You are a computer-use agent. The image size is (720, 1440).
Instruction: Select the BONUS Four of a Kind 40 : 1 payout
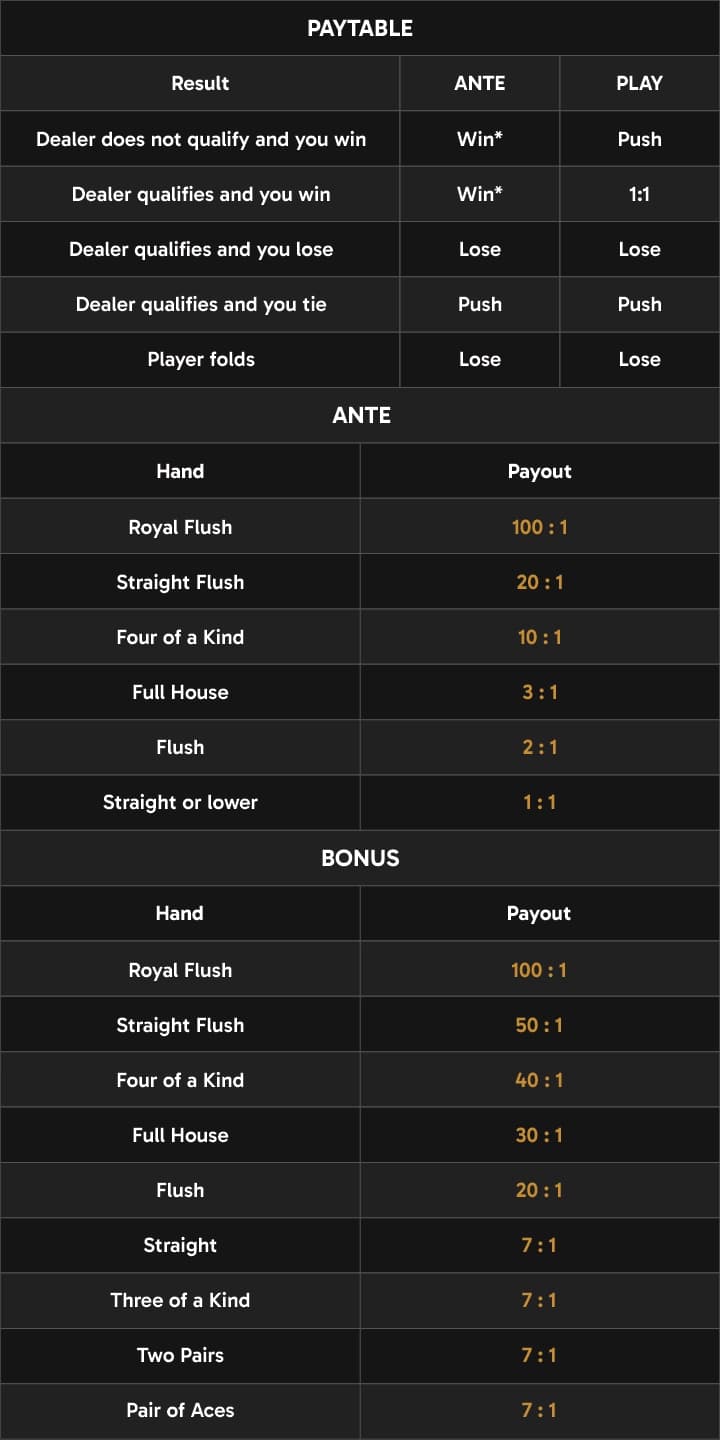(540, 1080)
